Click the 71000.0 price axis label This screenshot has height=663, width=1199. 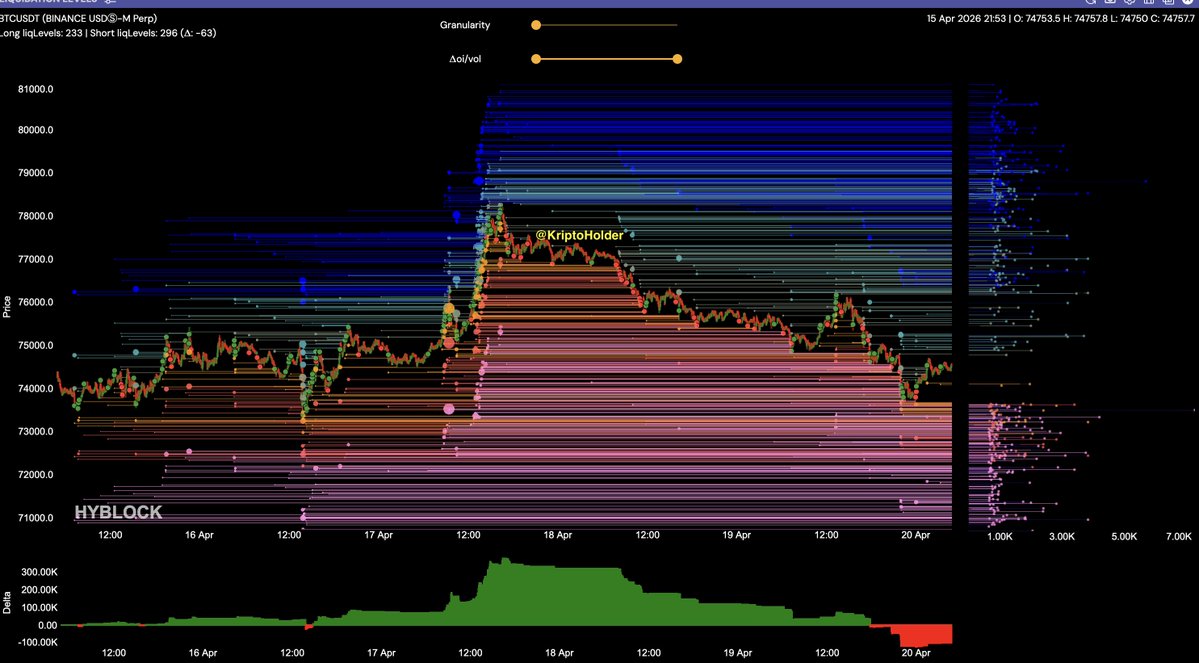pos(35,518)
